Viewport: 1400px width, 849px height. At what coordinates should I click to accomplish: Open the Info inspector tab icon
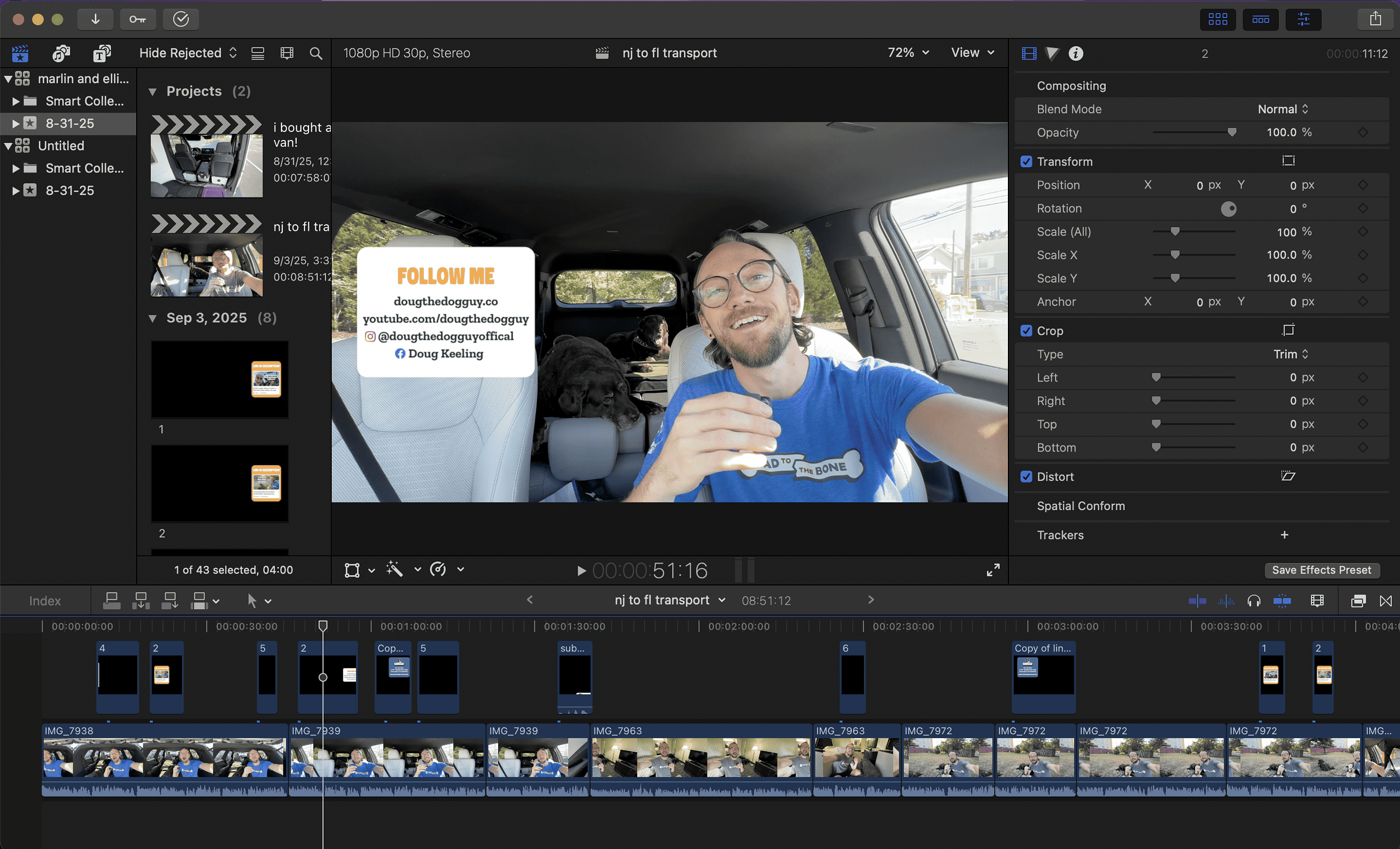point(1076,54)
